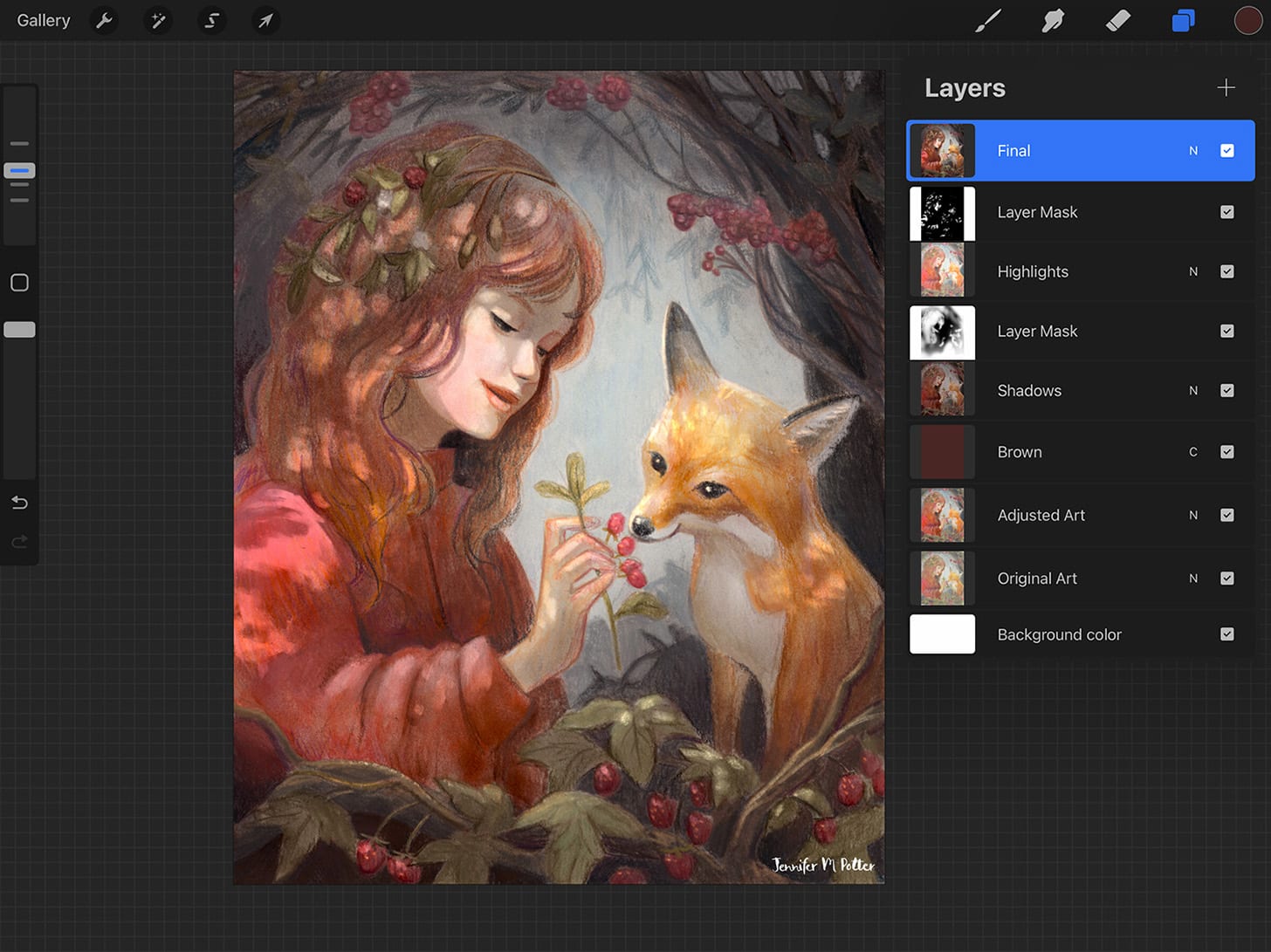Select the Selection tool
1271x952 pixels.
(212, 20)
